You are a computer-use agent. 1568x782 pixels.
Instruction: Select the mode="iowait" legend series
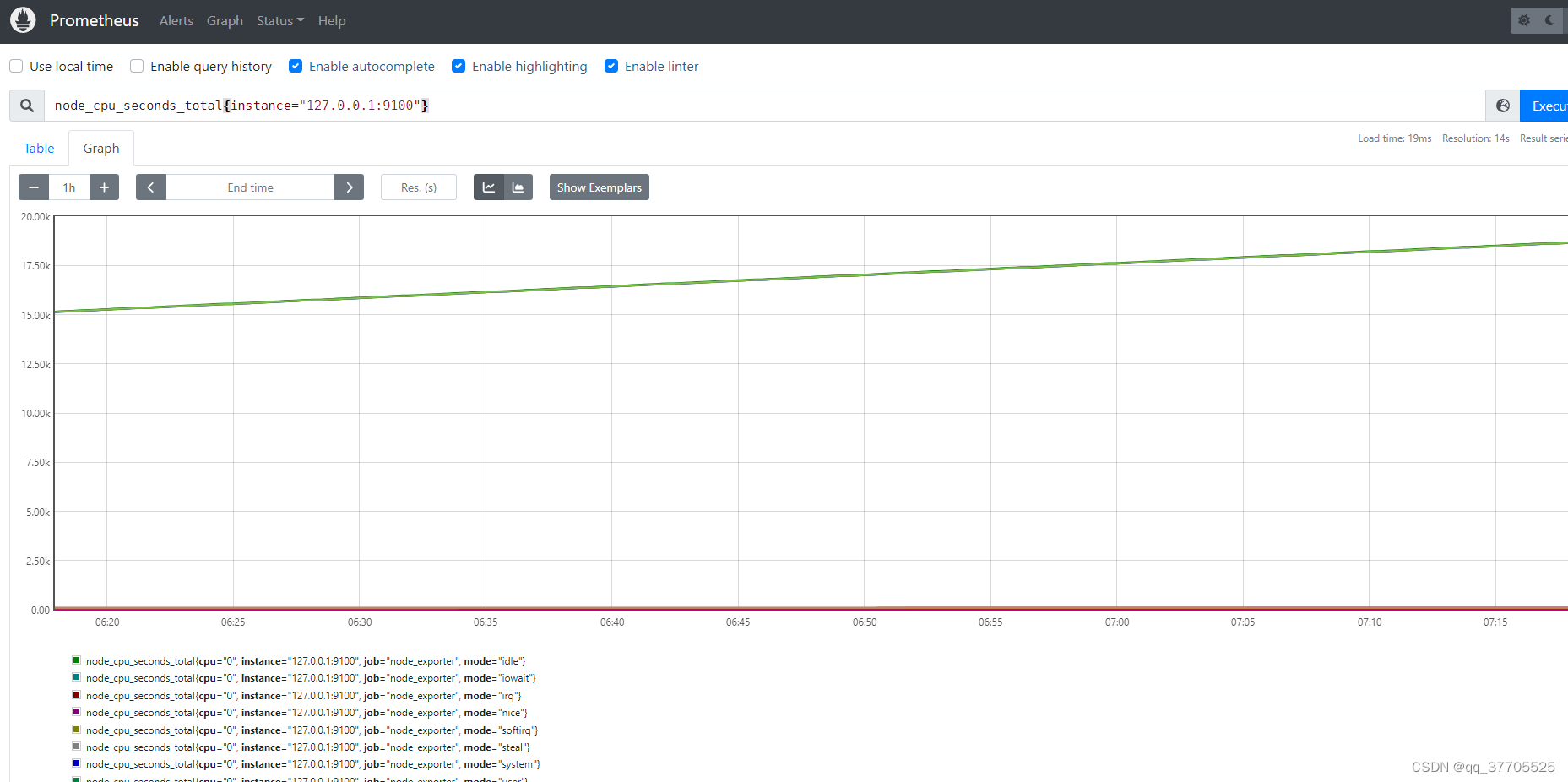[x=311, y=678]
